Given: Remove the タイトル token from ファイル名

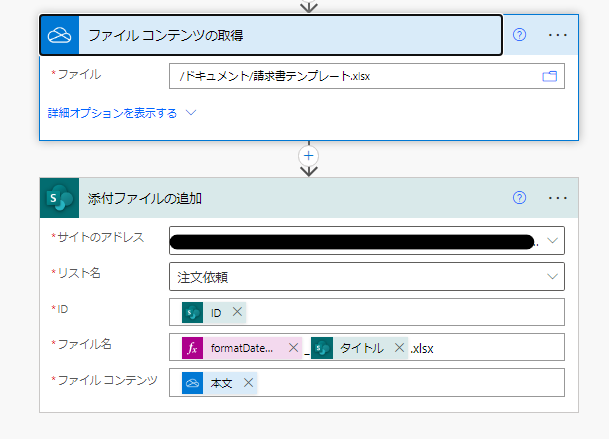Looking at the screenshot, I should click(399, 348).
